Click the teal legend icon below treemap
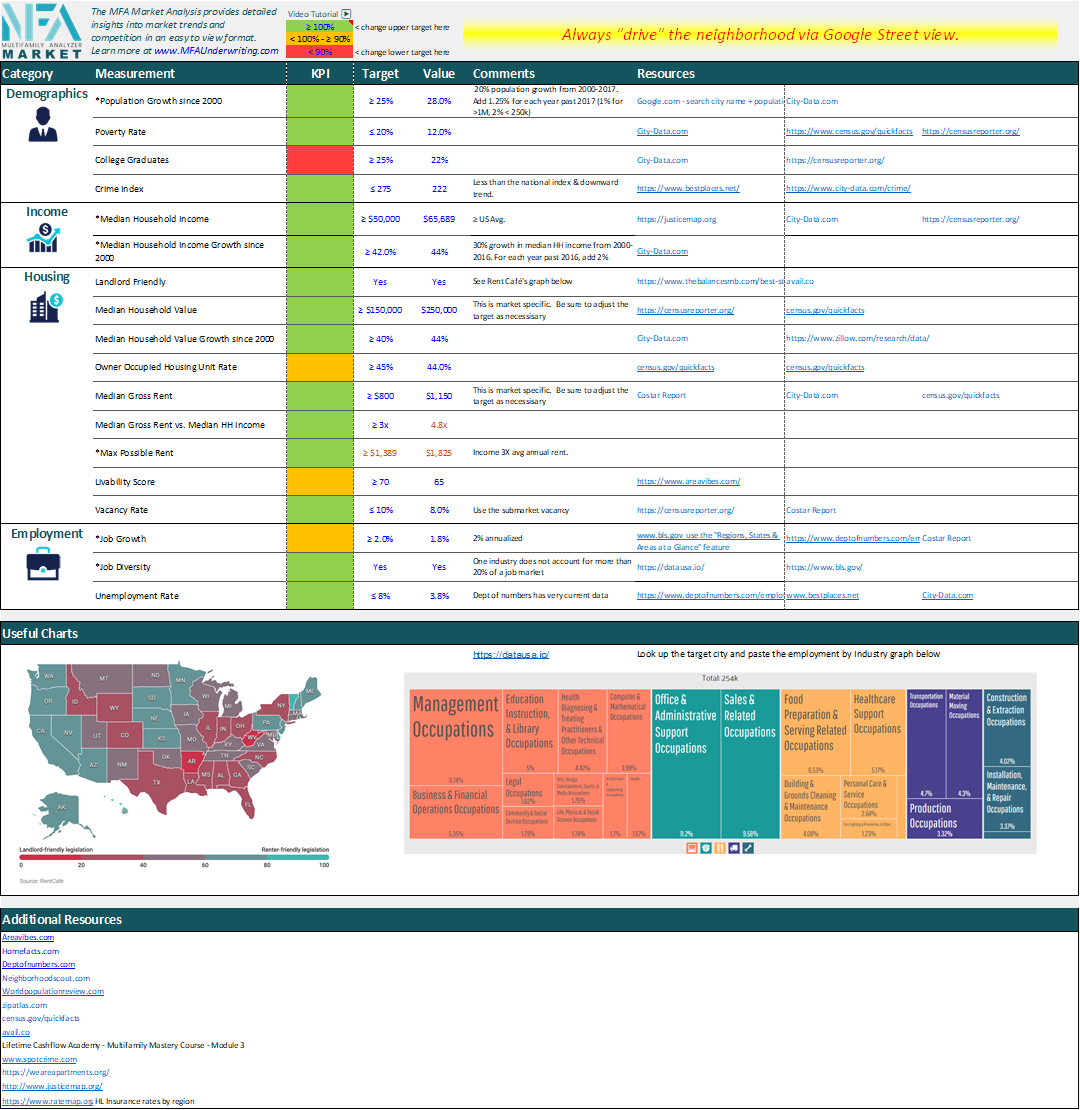Screen dimensions: 1080x1110 click(706, 848)
